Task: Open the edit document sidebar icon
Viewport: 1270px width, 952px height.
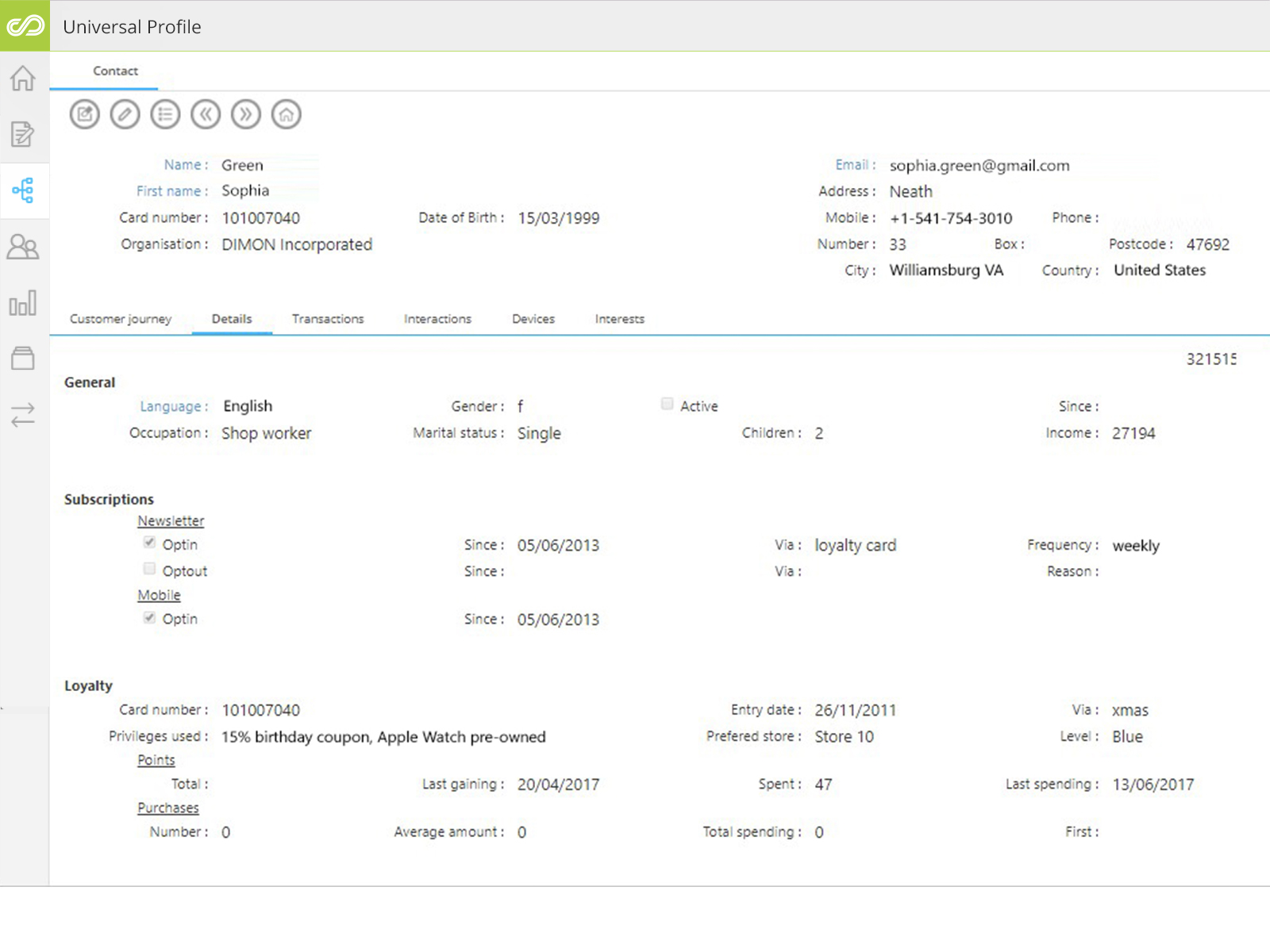Action: 23,134
